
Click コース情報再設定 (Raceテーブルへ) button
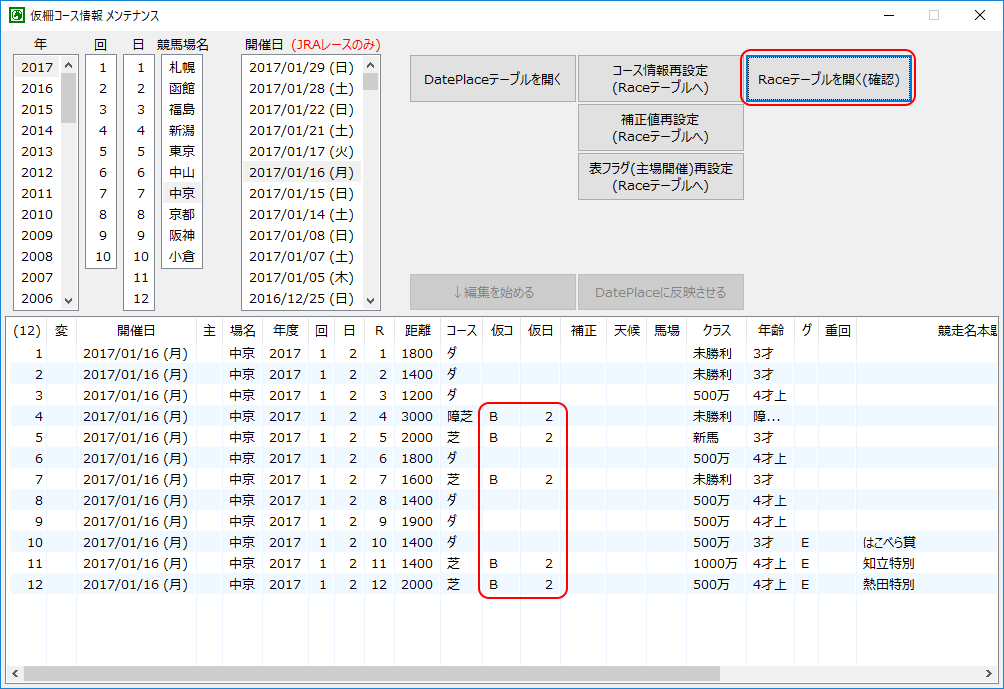click(660, 79)
